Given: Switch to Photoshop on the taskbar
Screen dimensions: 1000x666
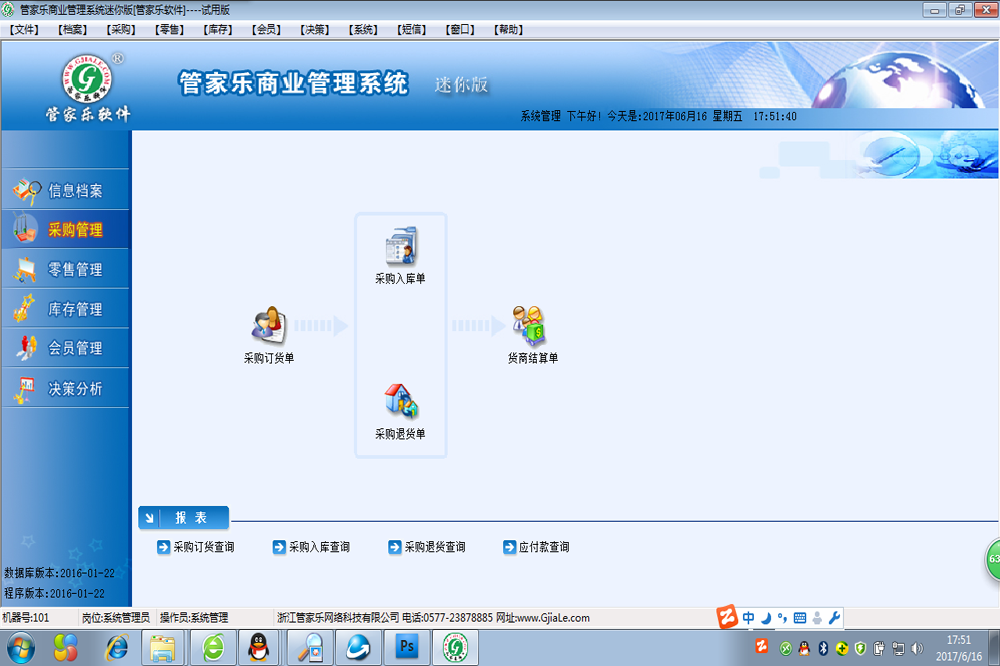Looking at the screenshot, I should click(406, 648).
